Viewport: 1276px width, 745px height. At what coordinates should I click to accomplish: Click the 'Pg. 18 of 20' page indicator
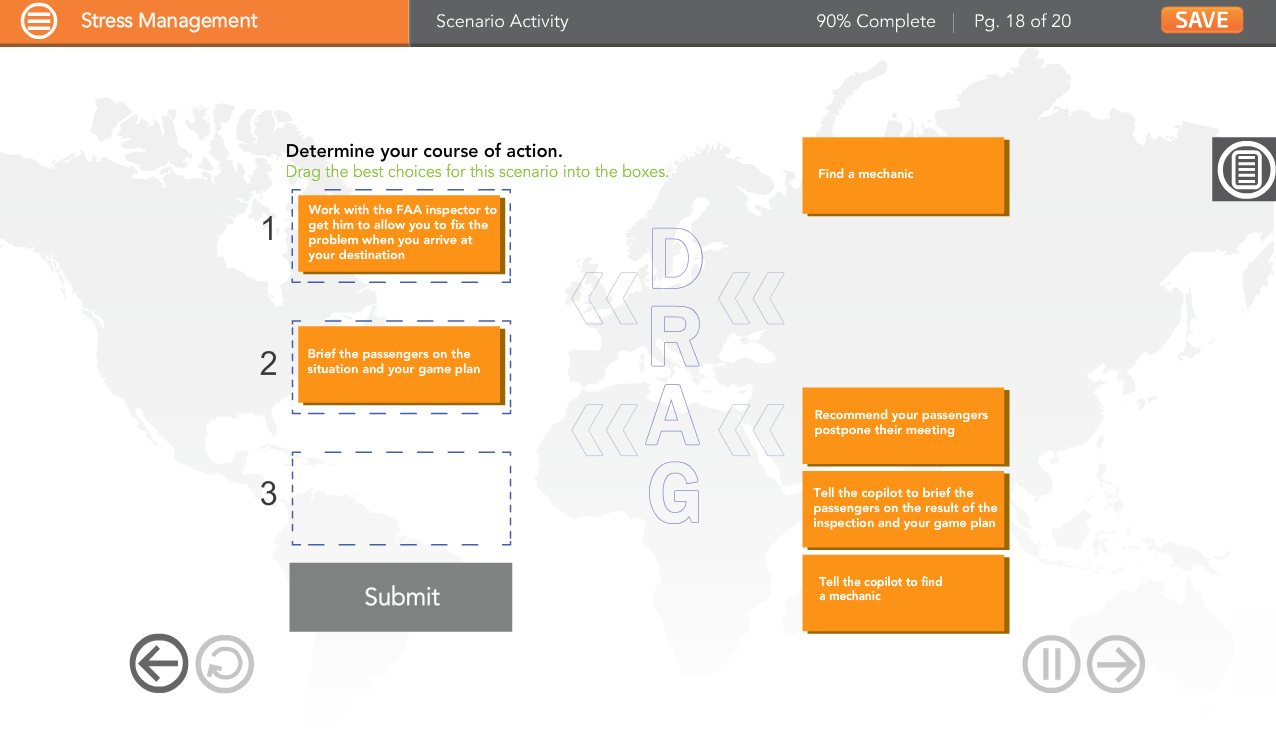[x=1022, y=21]
